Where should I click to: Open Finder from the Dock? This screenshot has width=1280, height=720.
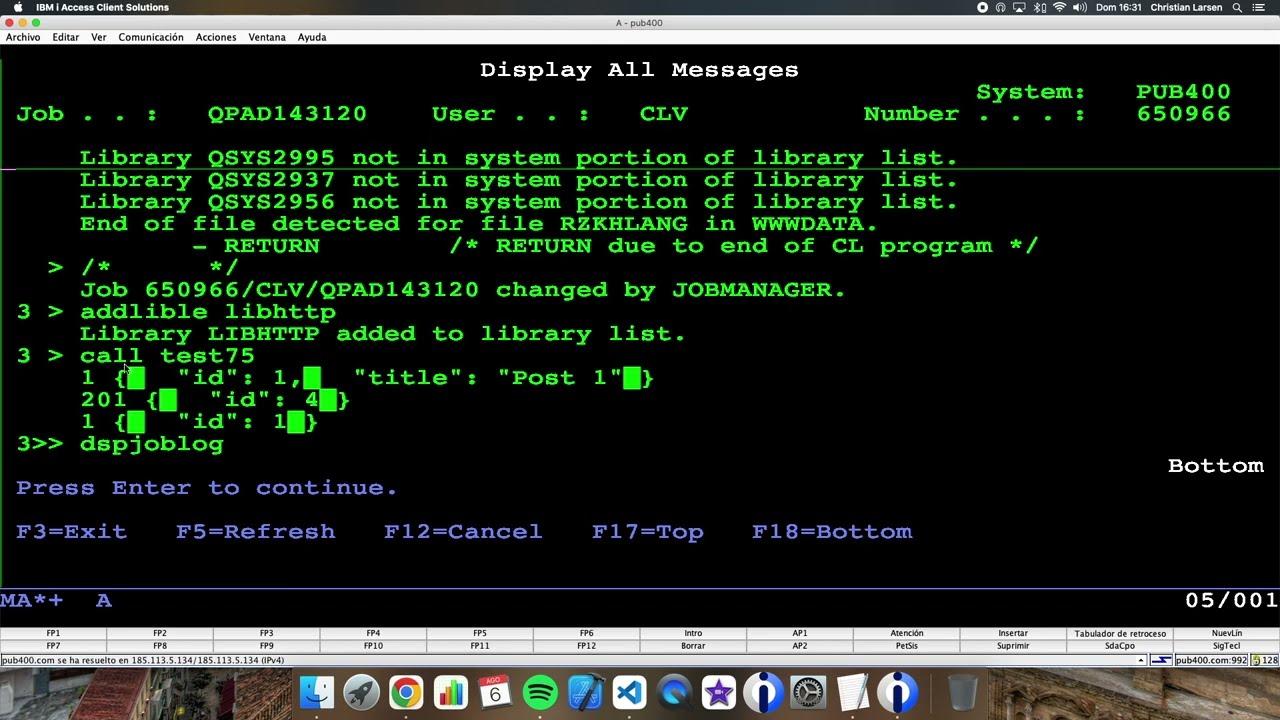pyautogui.click(x=317, y=692)
